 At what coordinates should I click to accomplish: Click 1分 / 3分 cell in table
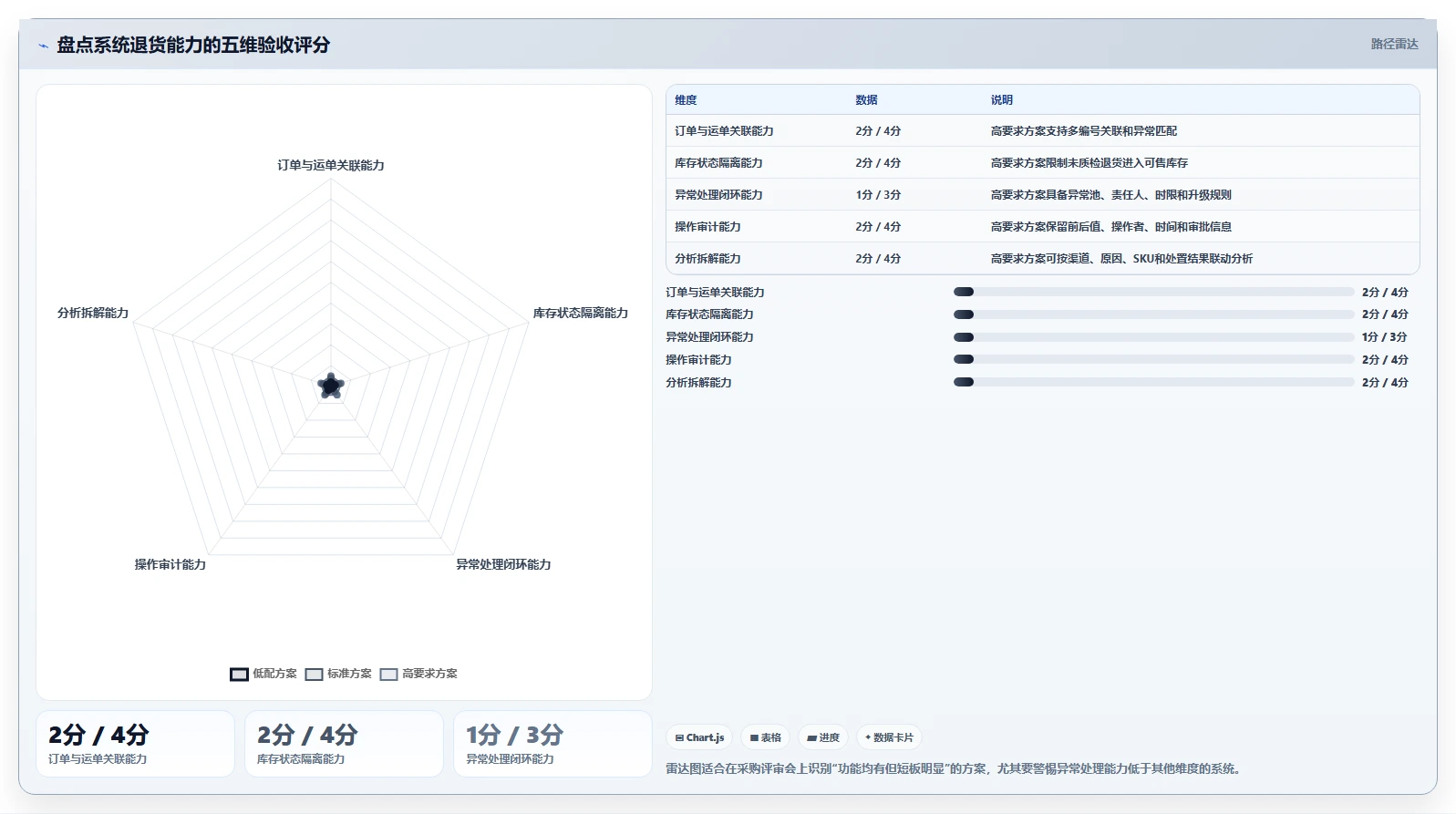click(878, 195)
